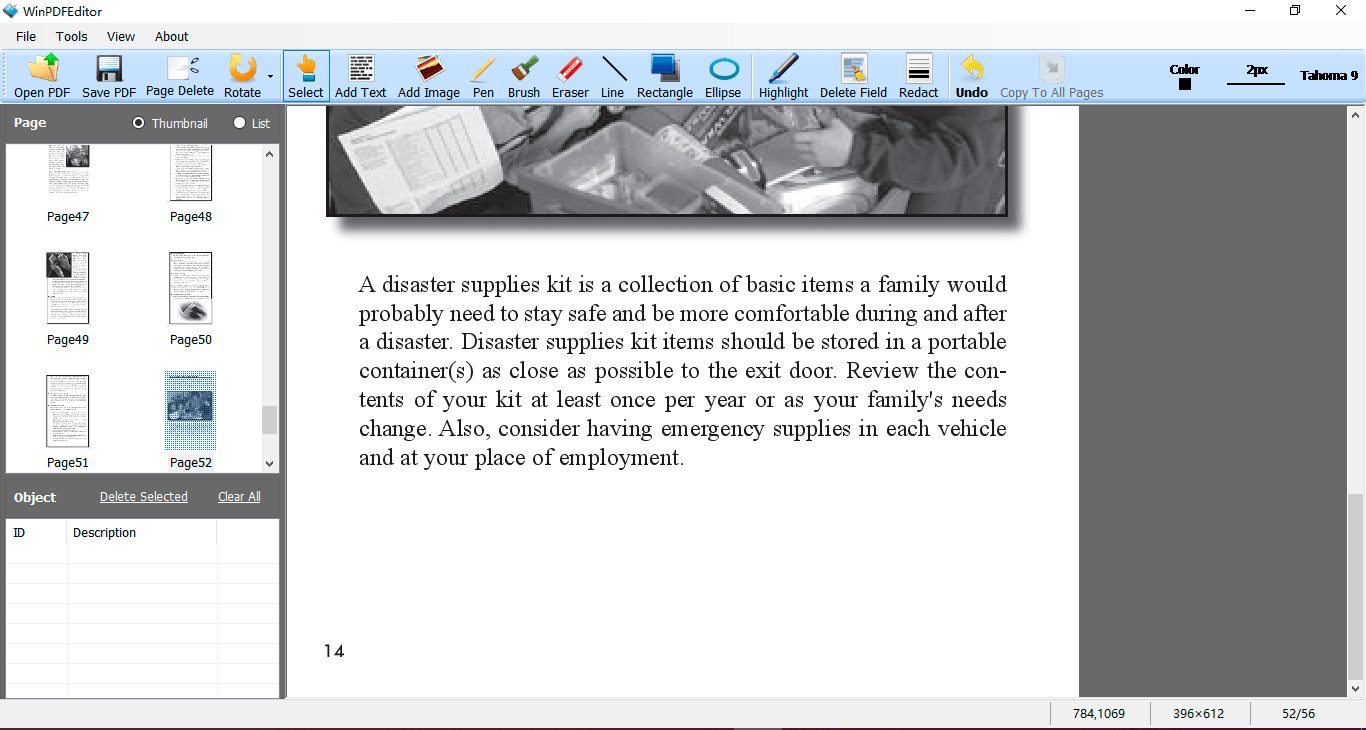Activate the Redact tool
1366x730 pixels.
[917, 75]
